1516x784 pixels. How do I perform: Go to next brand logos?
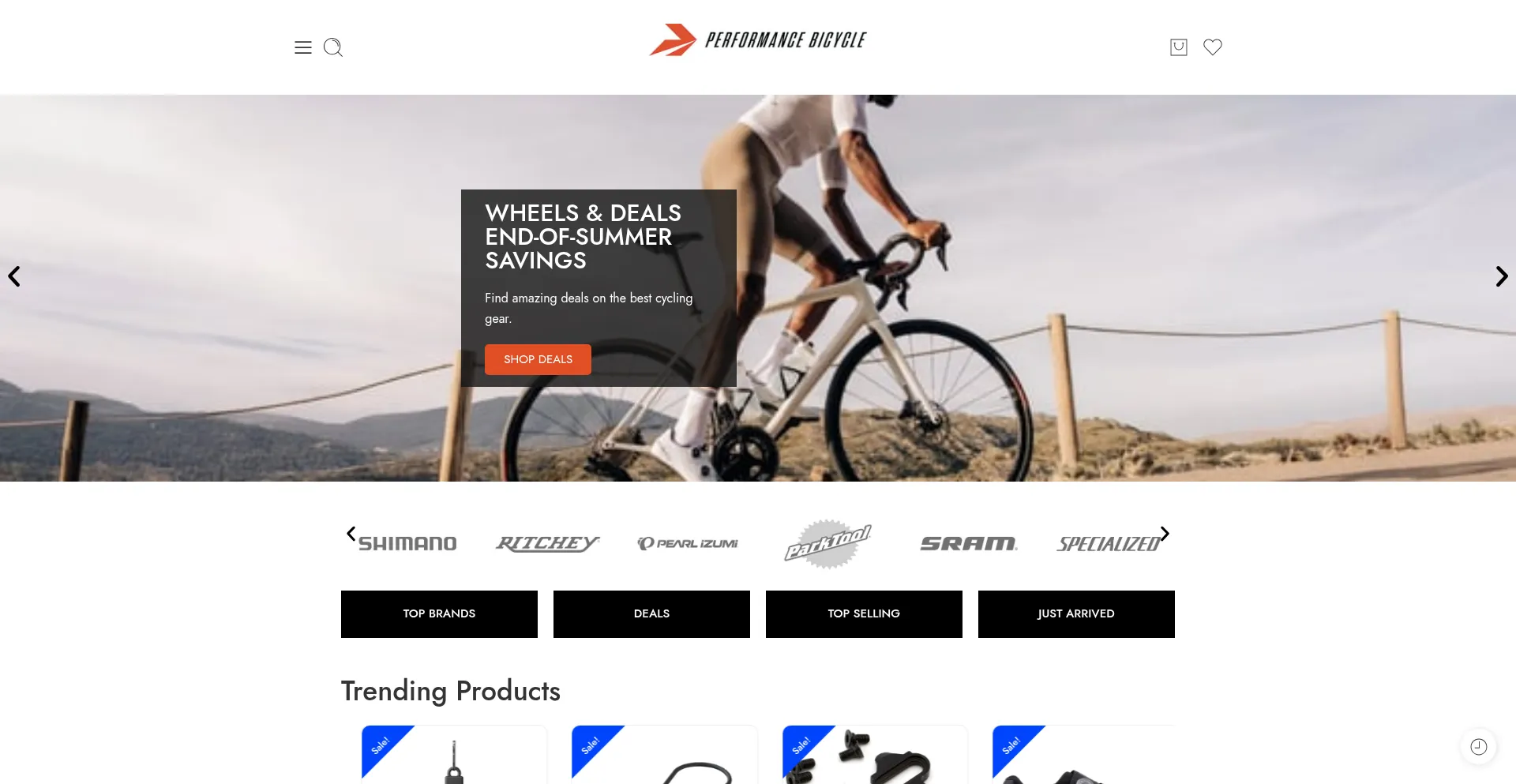[x=1165, y=534]
